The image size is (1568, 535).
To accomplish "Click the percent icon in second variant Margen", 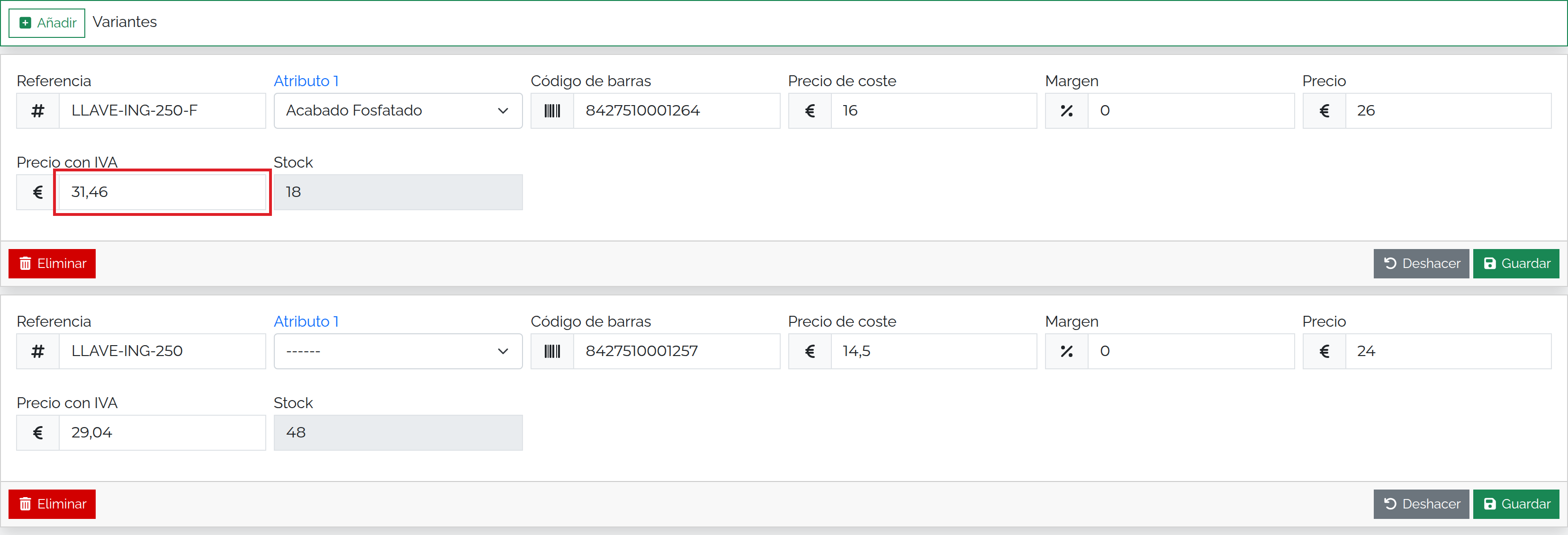I will pos(1066,351).
